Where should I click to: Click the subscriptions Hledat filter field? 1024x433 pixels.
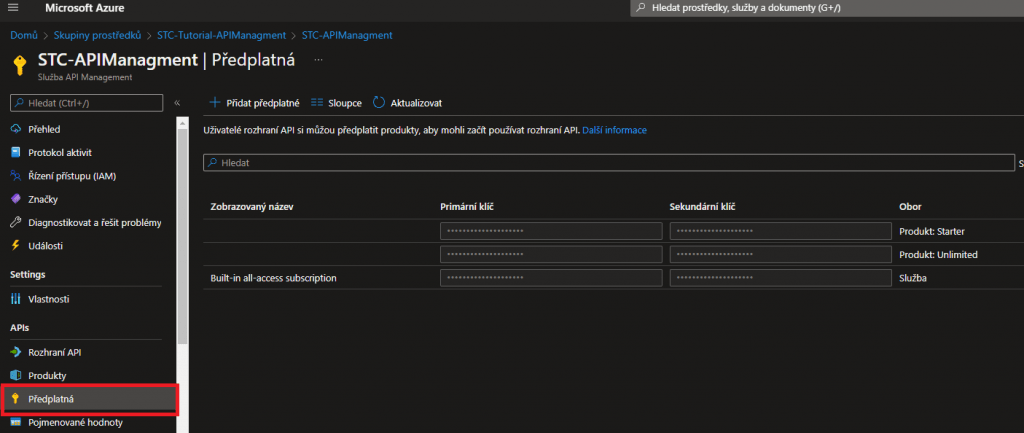[608, 162]
